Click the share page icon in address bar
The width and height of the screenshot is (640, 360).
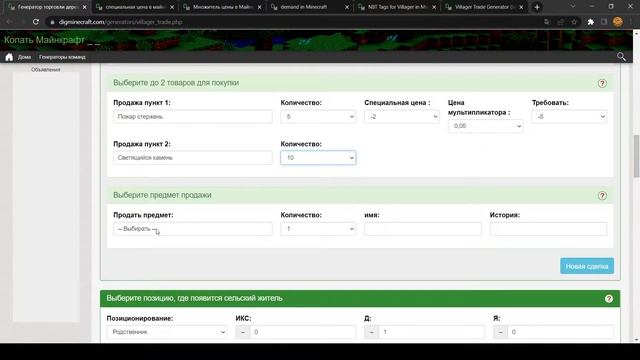[x=560, y=22]
